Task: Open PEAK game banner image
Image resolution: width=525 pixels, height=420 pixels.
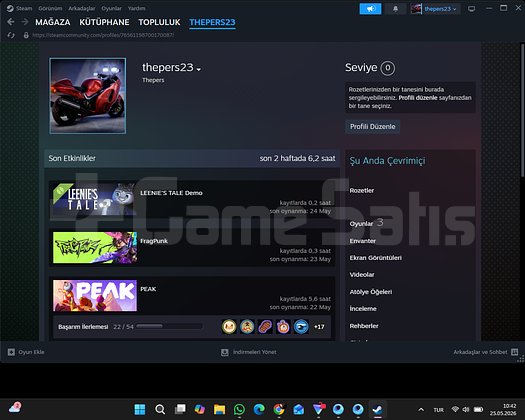Action: [x=95, y=295]
